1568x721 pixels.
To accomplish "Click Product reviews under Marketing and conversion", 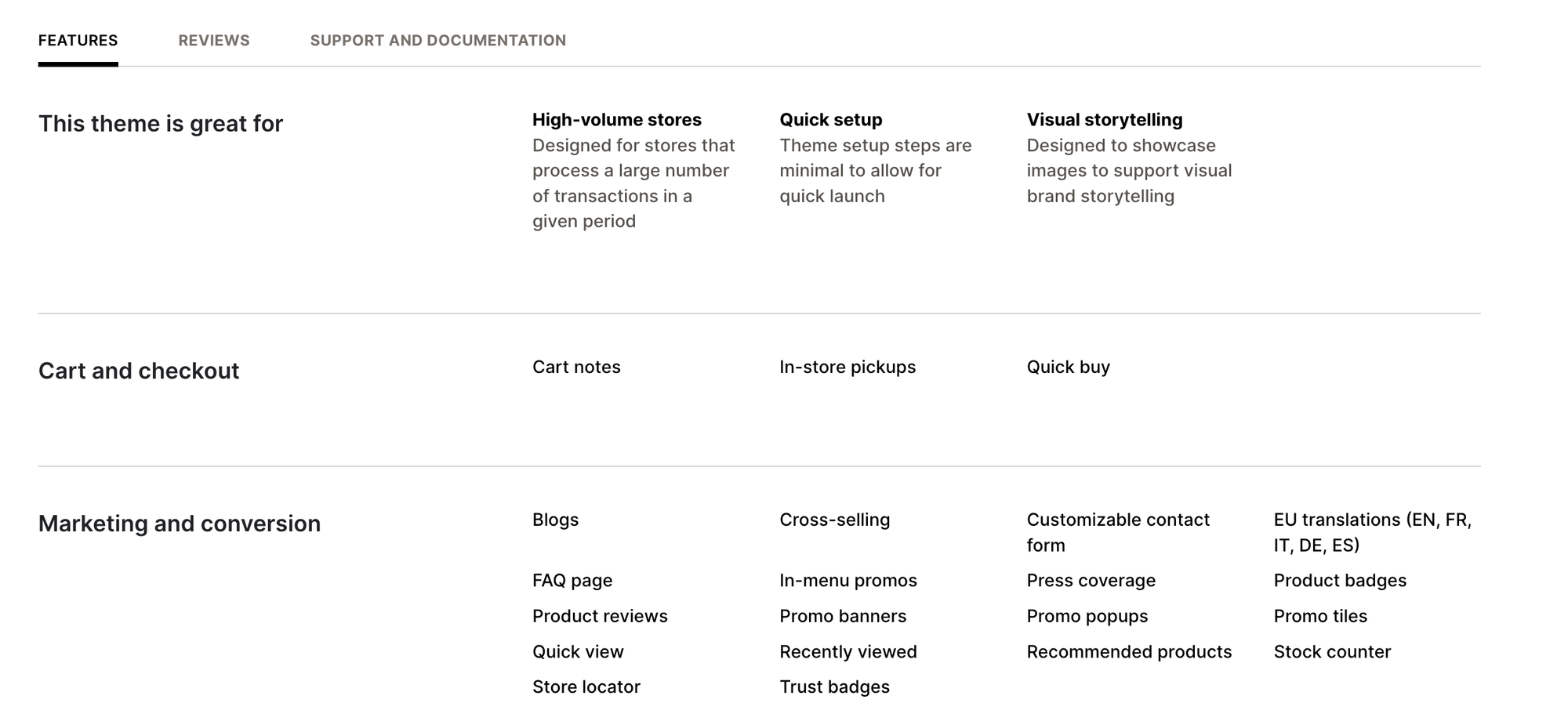I will coord(600,616).
